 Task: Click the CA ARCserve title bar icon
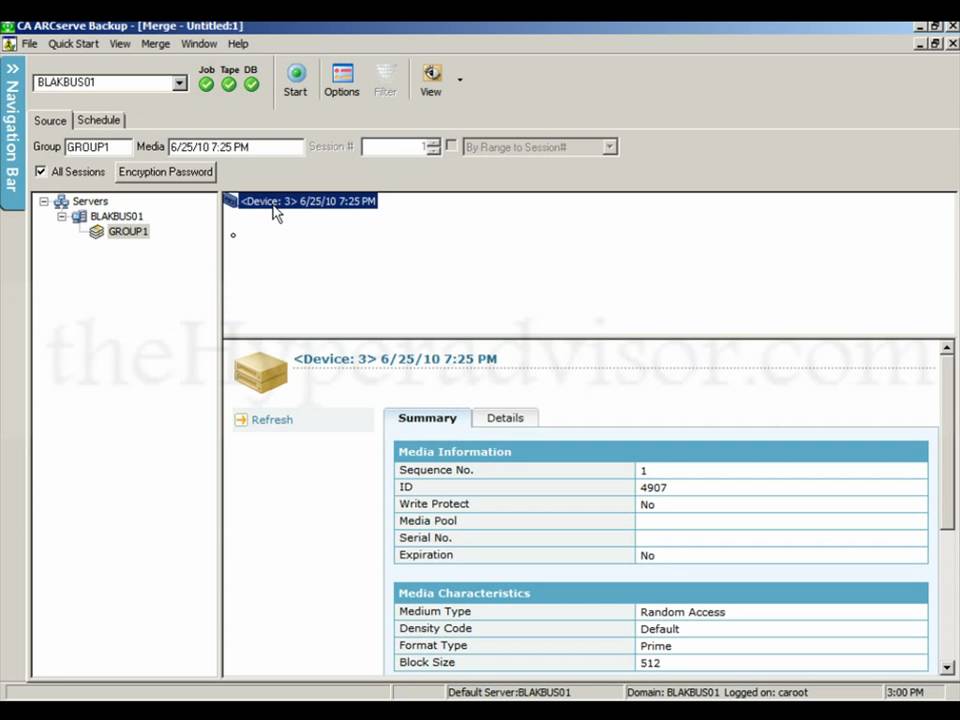pos(7,26)
